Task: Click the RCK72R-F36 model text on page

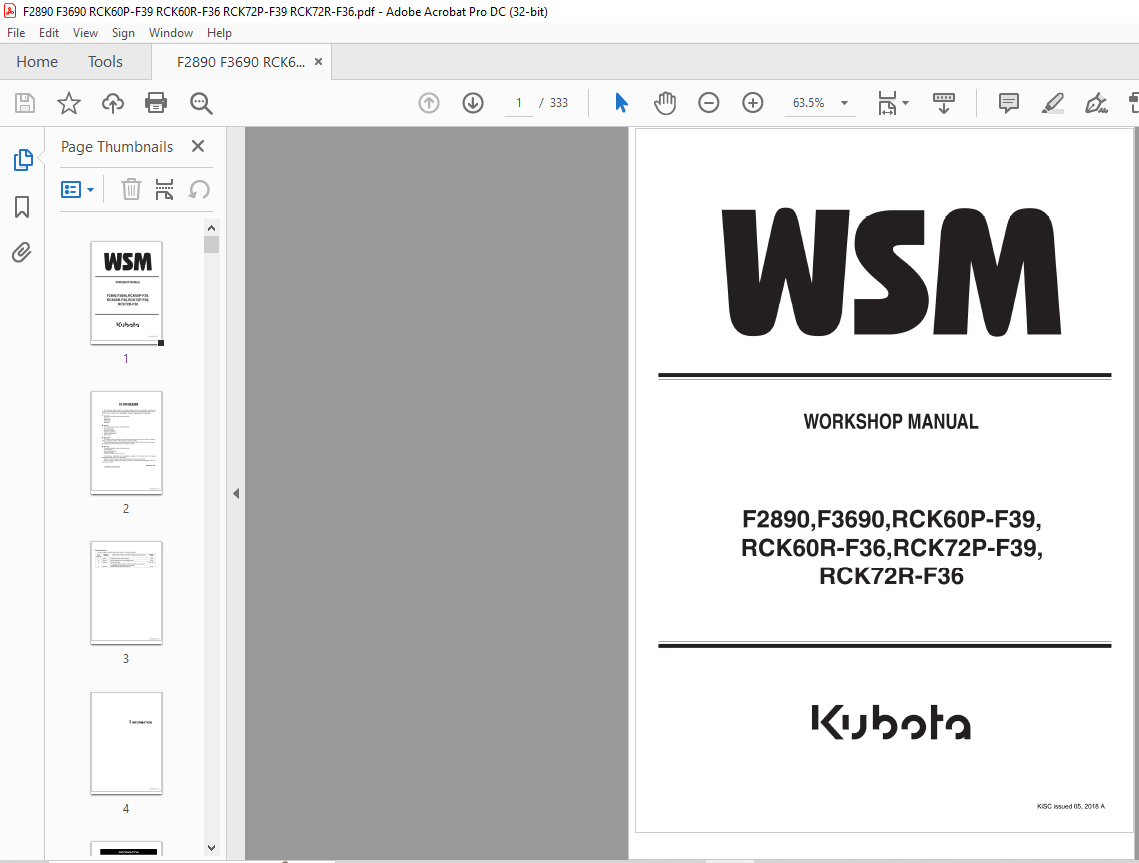Action: tap(891, 576)
